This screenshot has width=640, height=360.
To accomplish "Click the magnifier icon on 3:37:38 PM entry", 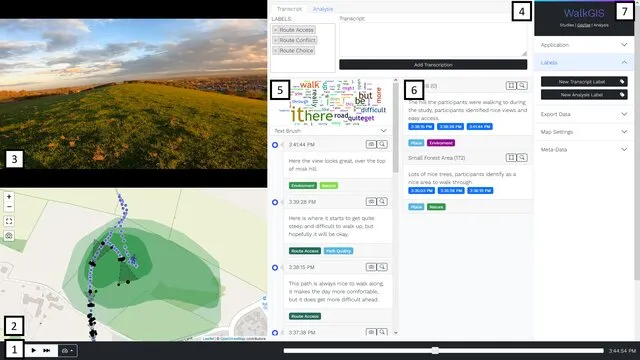I will (382, 332).
